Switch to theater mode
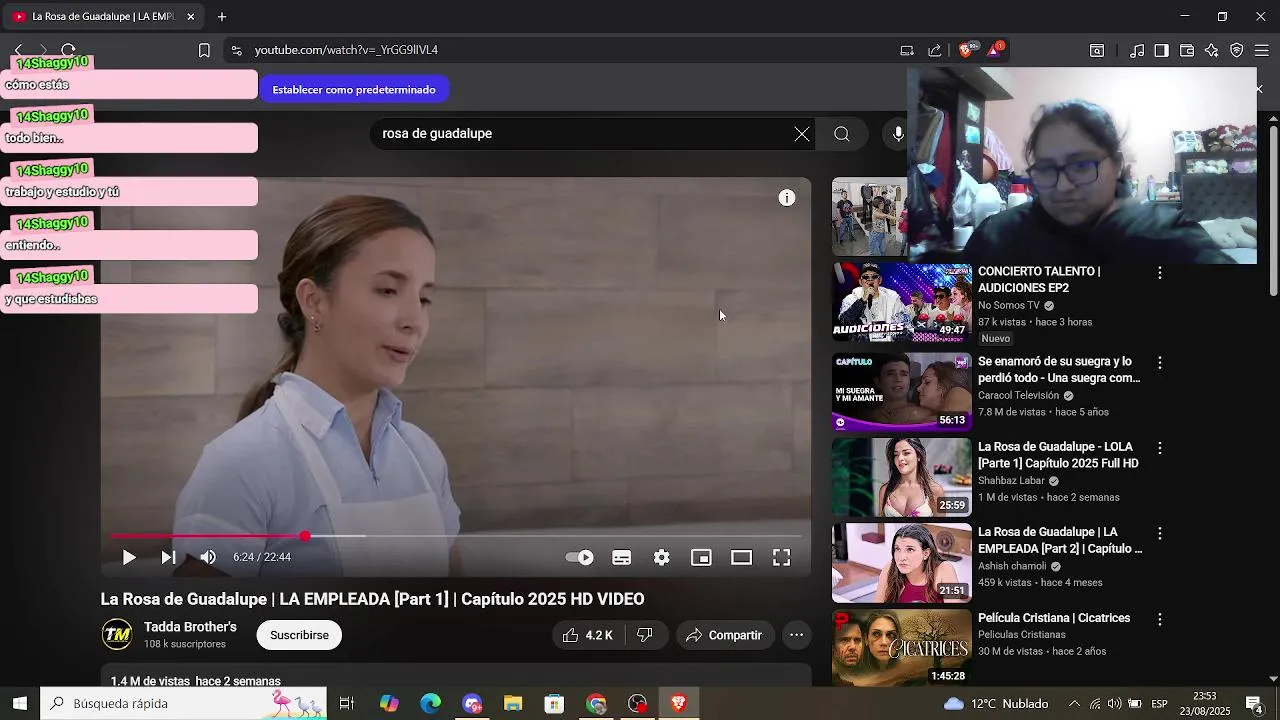 coord(741,557)
